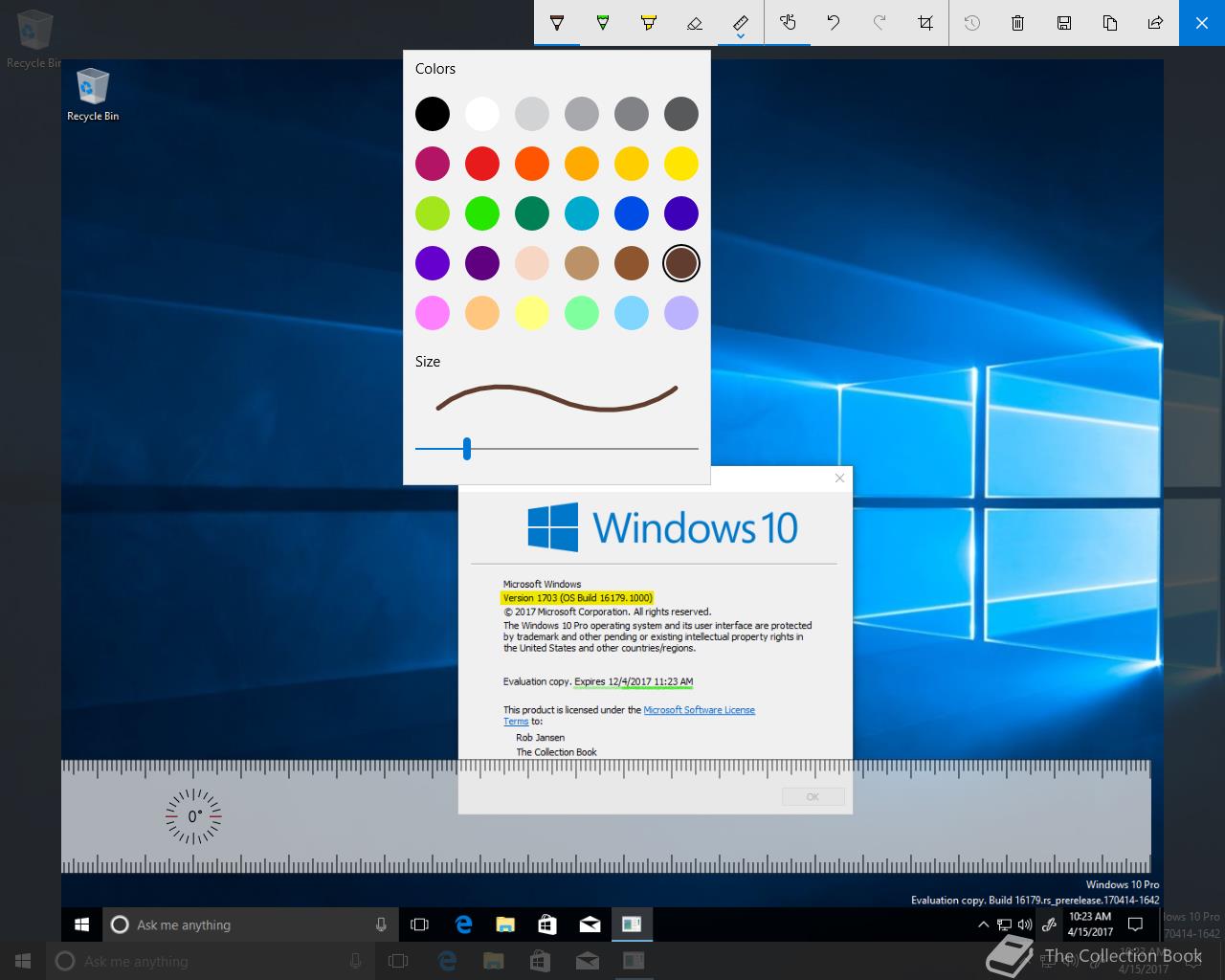
Task: Close the About Windows dialog
Action: (839, 478)
